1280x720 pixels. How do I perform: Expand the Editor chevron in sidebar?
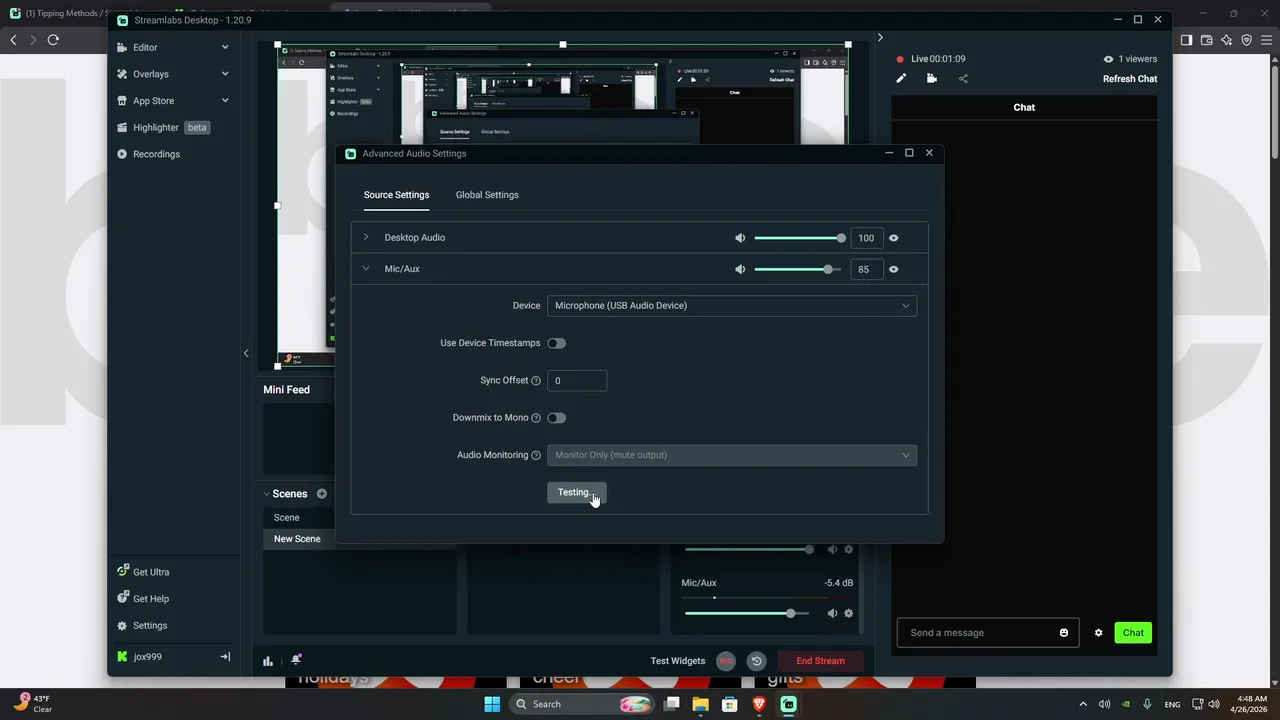[225, 47]
